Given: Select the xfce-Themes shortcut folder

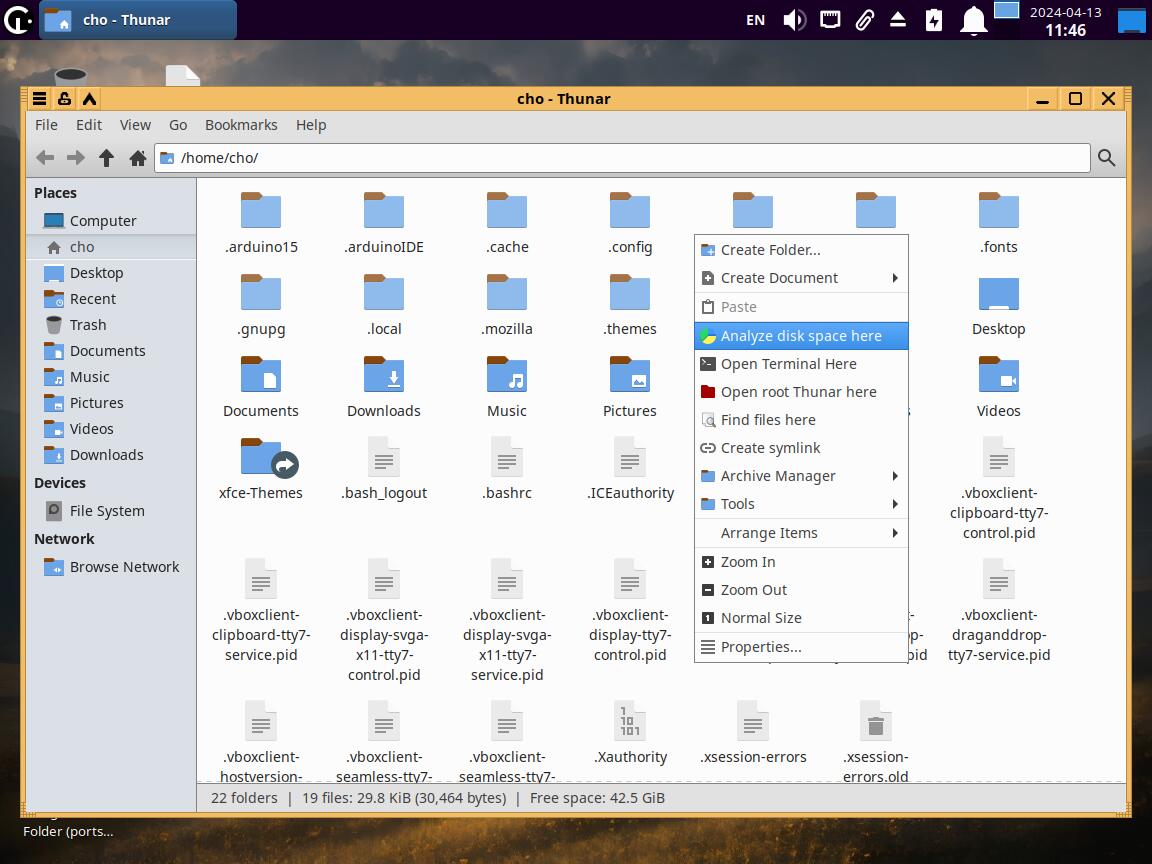Looking at the screenshot, I should [261, 458].
